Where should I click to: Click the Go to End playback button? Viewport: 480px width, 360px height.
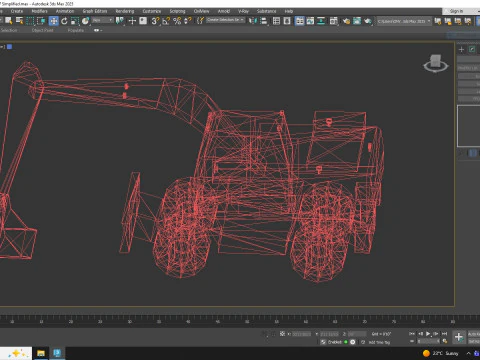click(x=444, y=334)
